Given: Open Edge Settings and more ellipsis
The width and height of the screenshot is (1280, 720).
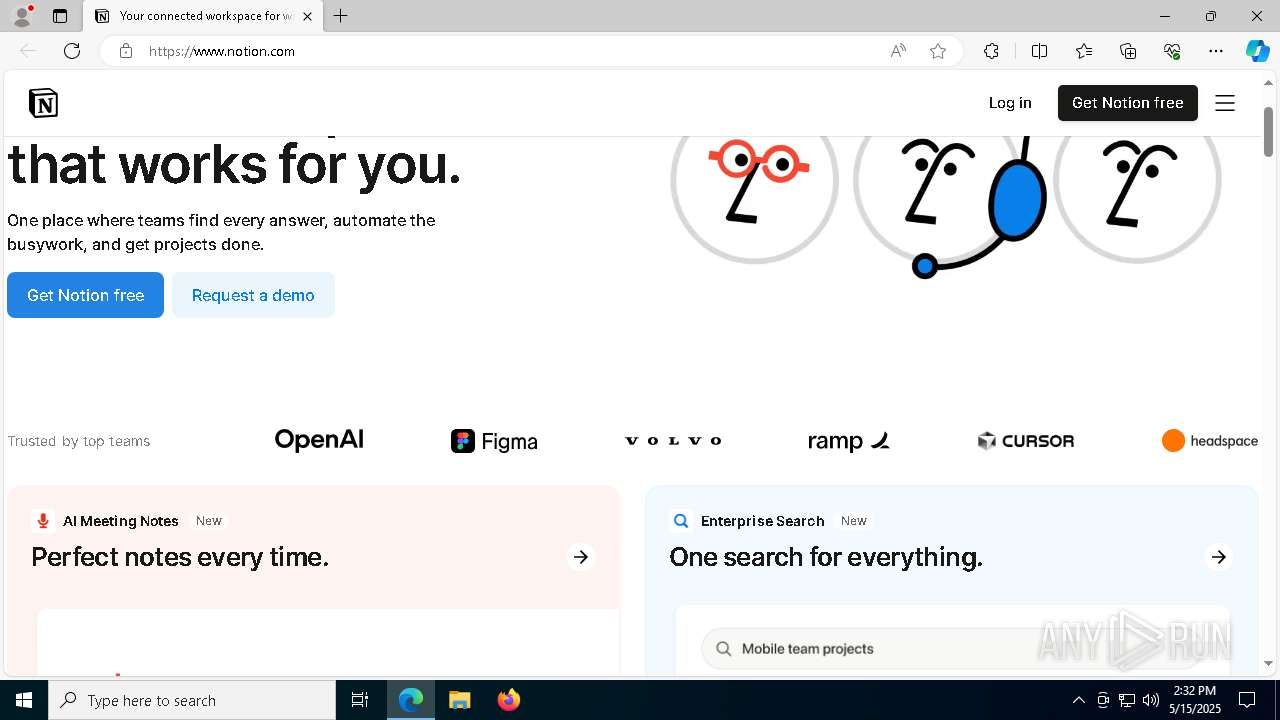Looking at the screenshot, I should click(x=1216, y=51).
